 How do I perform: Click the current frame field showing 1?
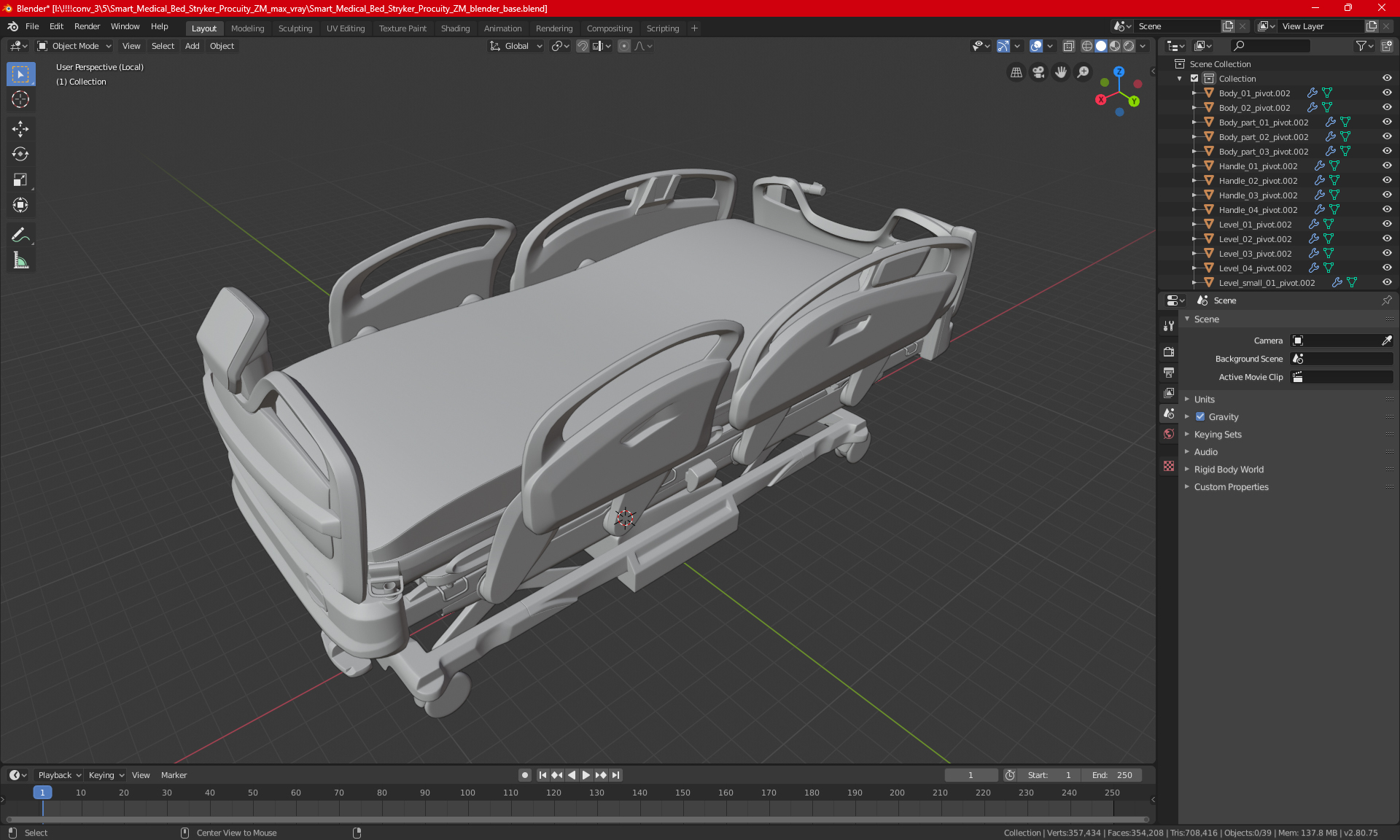(x=971, y=775)
